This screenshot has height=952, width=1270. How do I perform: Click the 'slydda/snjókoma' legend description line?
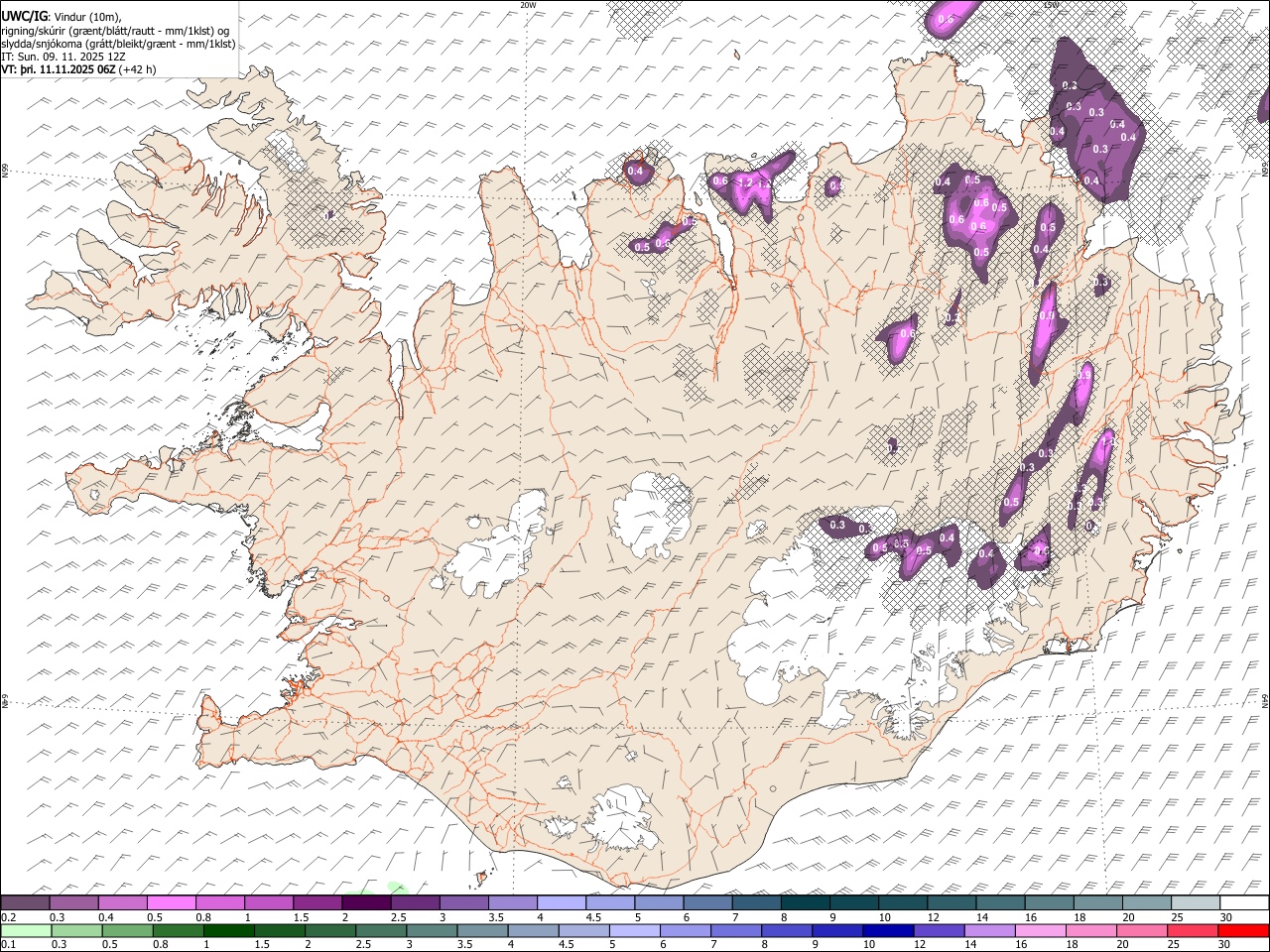coord(118,44)
